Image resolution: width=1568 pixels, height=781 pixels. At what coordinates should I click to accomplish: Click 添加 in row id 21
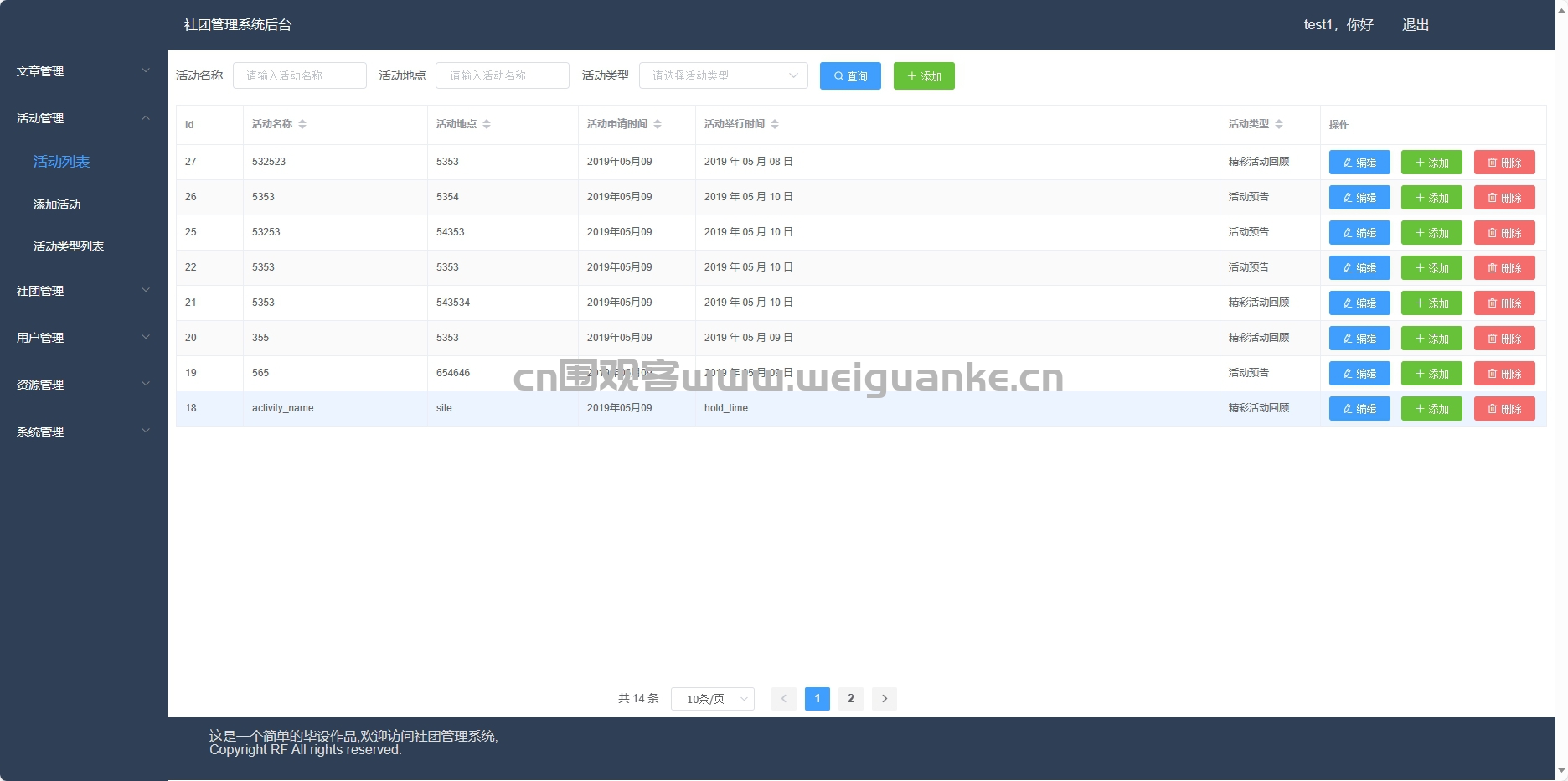point(1431,303)
